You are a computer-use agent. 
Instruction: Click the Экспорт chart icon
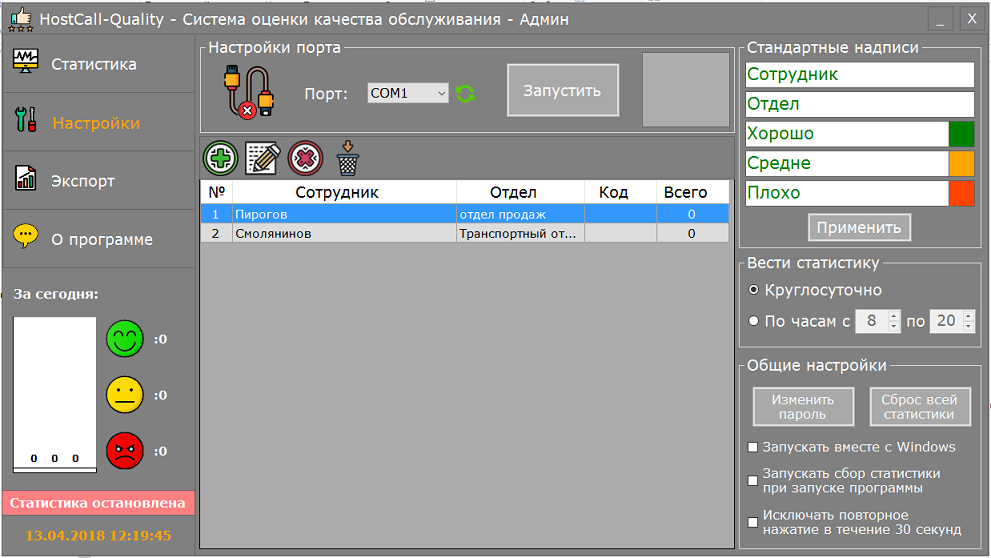point(25,178)
